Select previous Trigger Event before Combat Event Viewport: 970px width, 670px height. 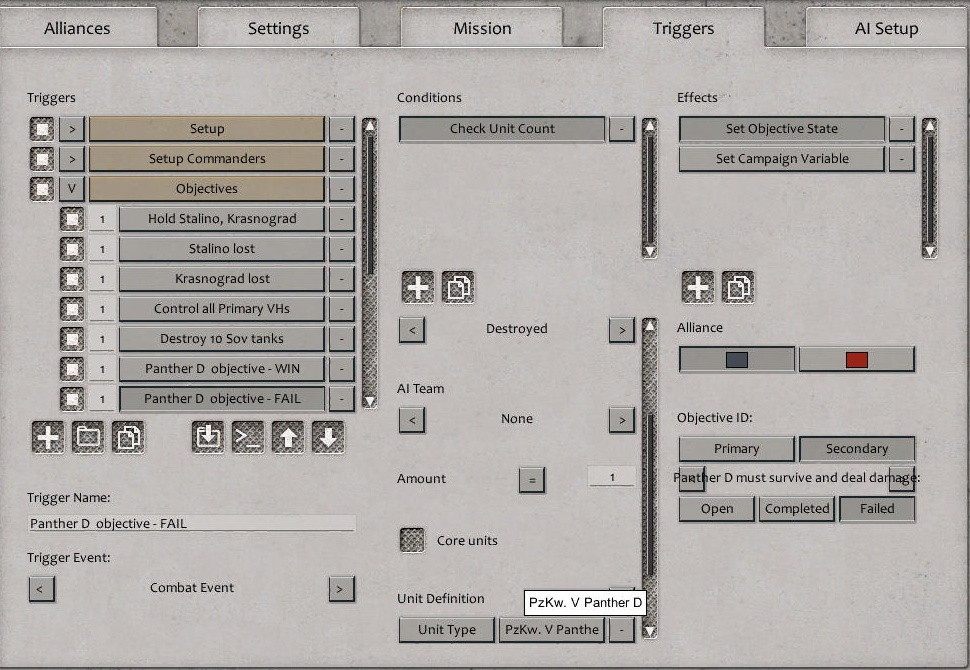41,589
